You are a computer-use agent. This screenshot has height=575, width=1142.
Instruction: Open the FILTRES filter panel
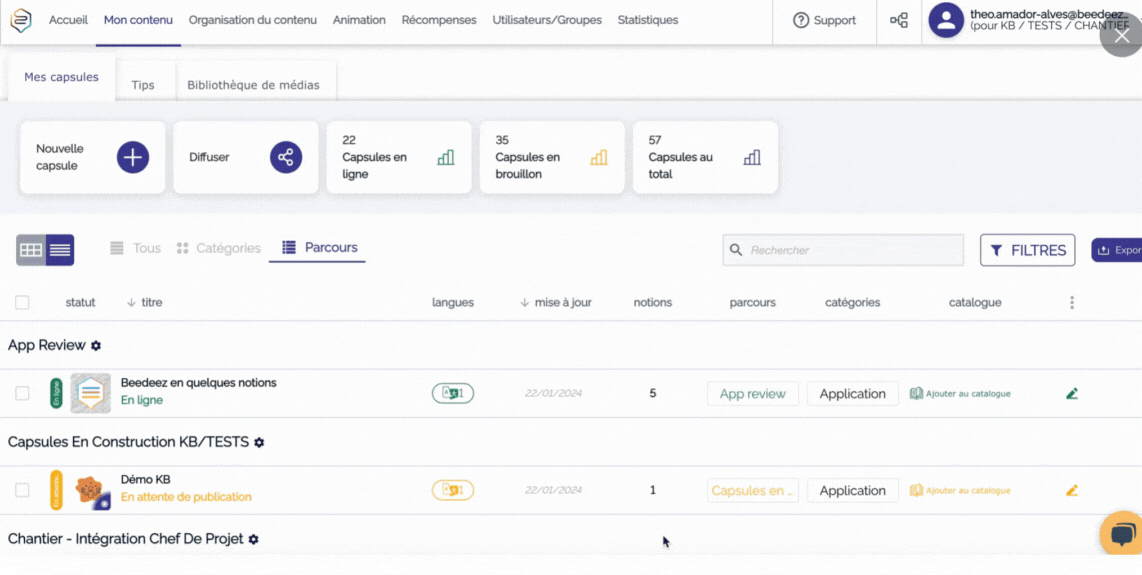[1027, 250]
